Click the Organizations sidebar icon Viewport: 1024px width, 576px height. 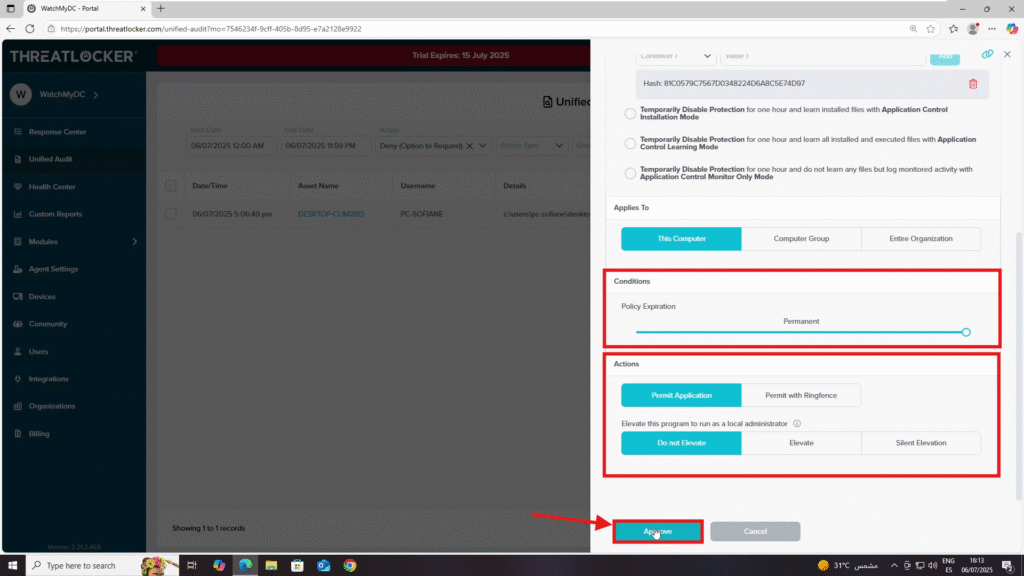pyautogui.click(x=18, y=406)
